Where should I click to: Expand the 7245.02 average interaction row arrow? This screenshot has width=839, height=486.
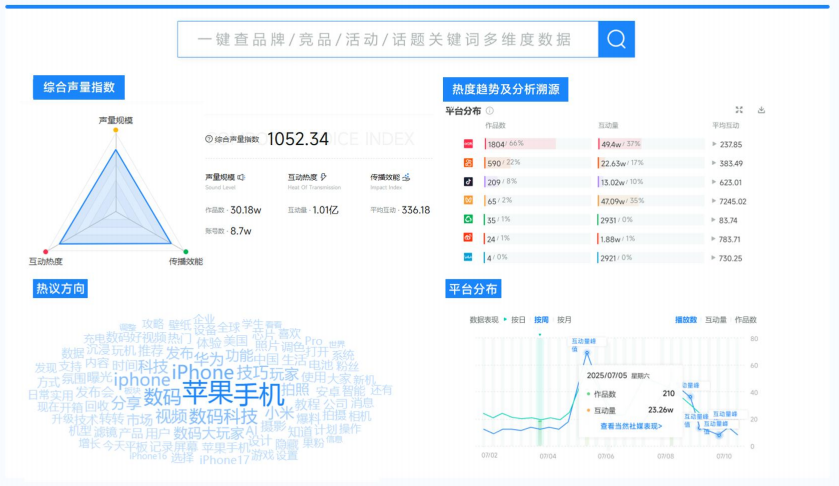tap(714, 201)
